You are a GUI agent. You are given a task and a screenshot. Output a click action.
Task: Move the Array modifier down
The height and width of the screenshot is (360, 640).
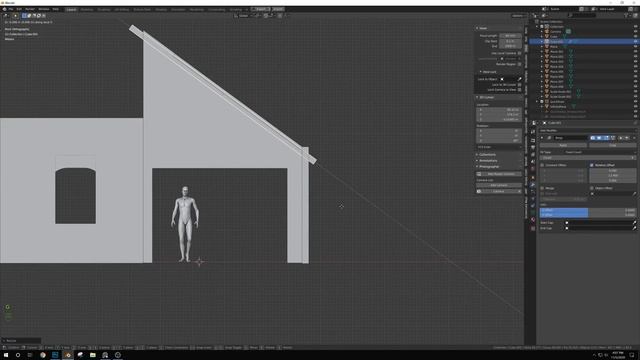pyautogui.click(x=627, y=138)
